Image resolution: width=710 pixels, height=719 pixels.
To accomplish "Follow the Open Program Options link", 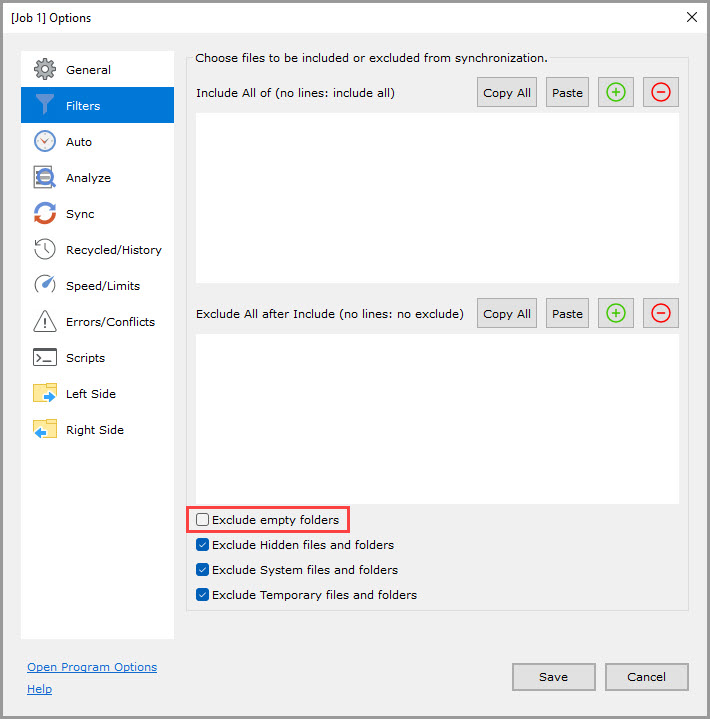I will (92, 667).
